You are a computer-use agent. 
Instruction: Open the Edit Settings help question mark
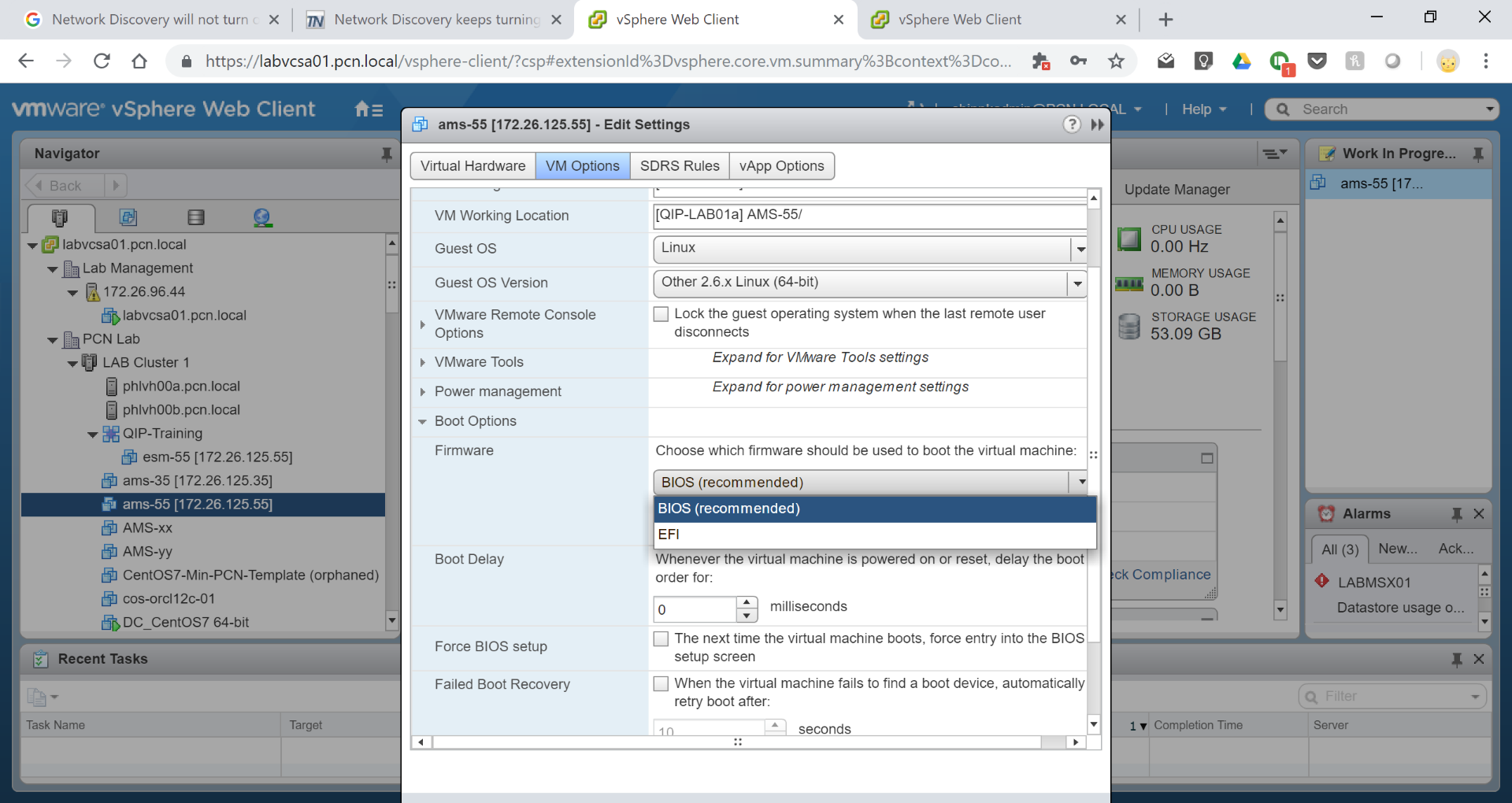1072,124
